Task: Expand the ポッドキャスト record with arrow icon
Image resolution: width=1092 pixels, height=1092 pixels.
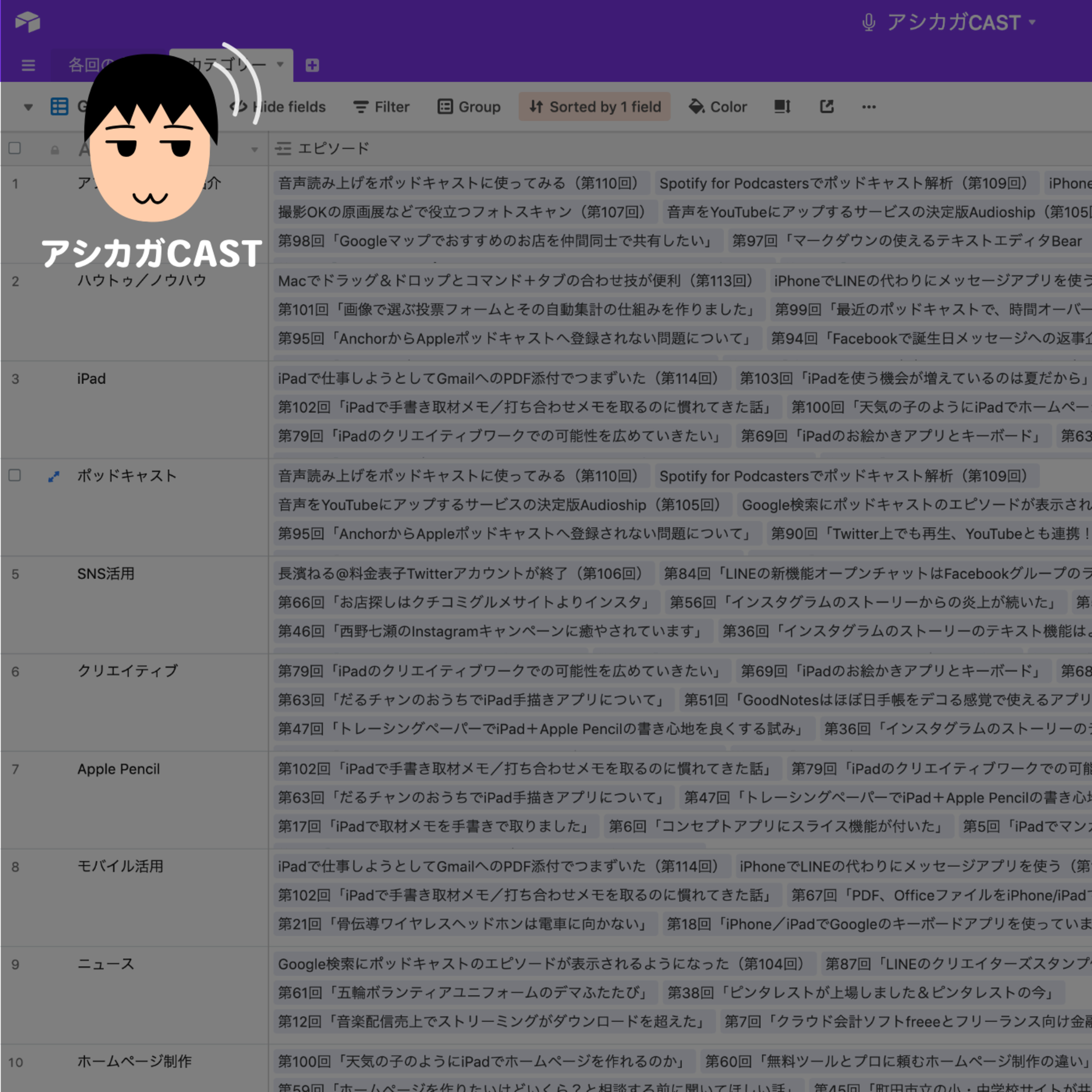Action: (54, 476)
